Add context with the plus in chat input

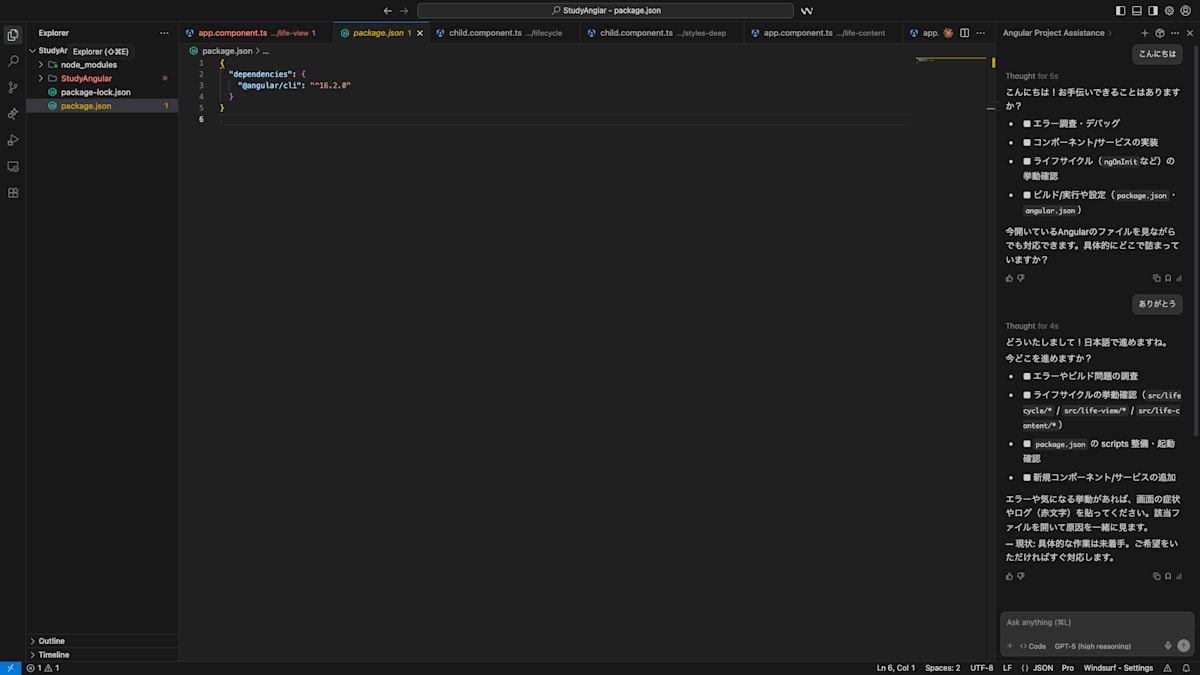[1010, 646]
